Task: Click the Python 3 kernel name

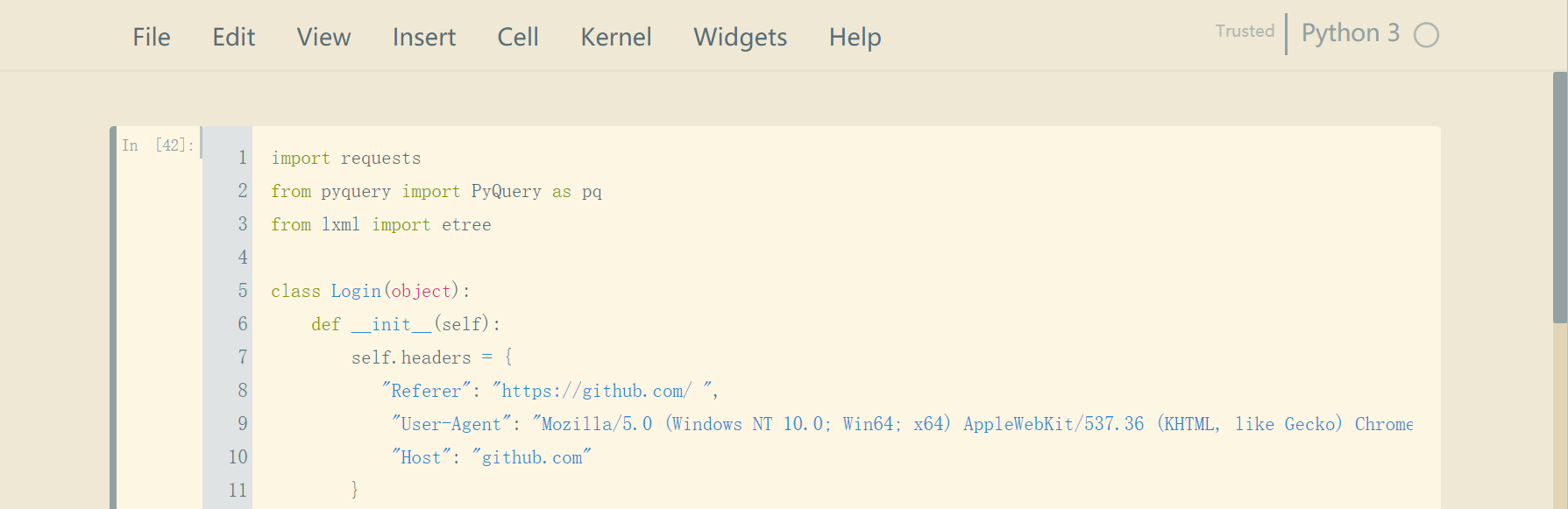Action: click(1351, 32)
